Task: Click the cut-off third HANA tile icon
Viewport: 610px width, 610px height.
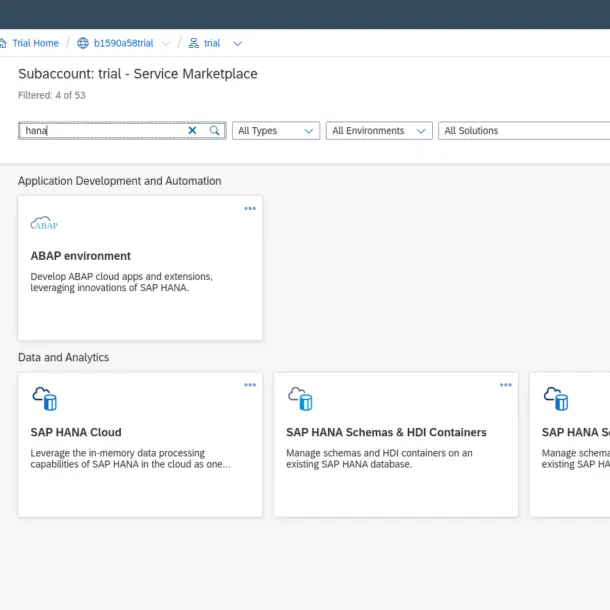Action: pyautogui.click(x=556, y=398)
